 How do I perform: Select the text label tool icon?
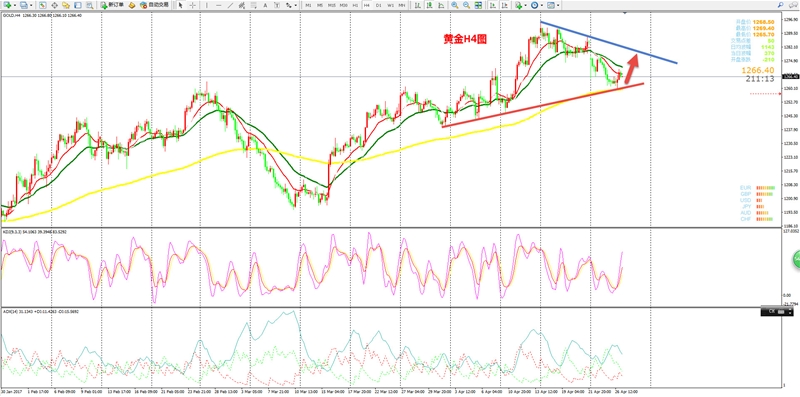277,5
